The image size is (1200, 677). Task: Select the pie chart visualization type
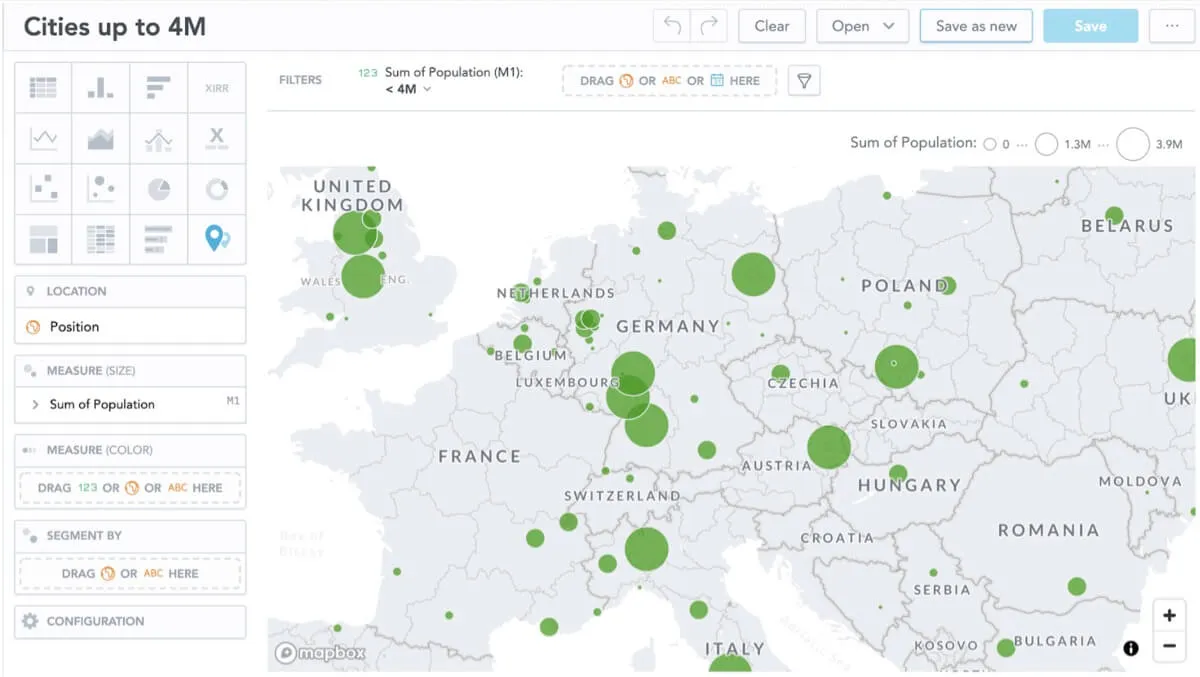click(x=158, y=187)
